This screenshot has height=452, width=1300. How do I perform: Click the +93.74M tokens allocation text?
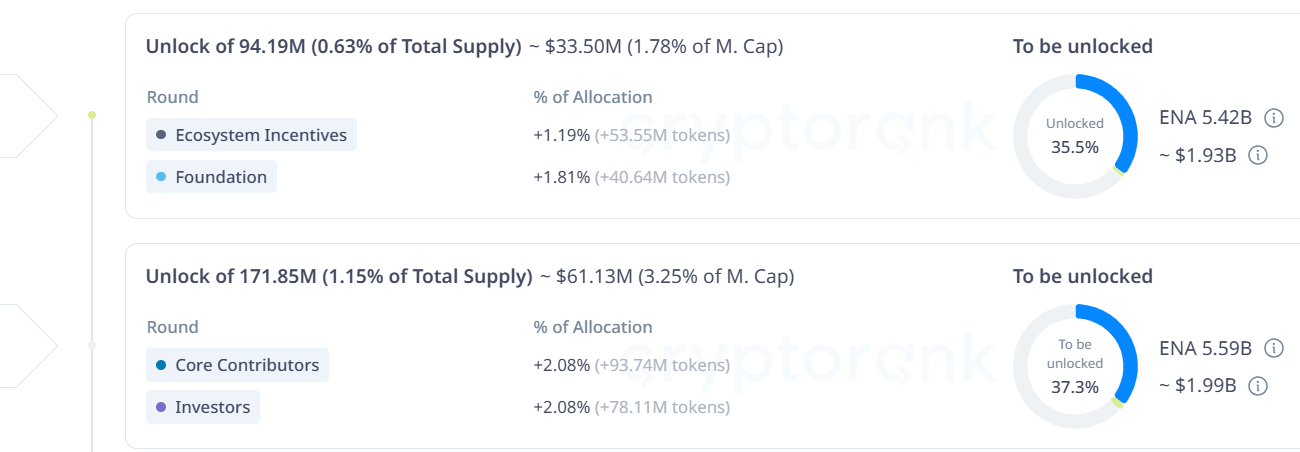click(x=662, y=365)
